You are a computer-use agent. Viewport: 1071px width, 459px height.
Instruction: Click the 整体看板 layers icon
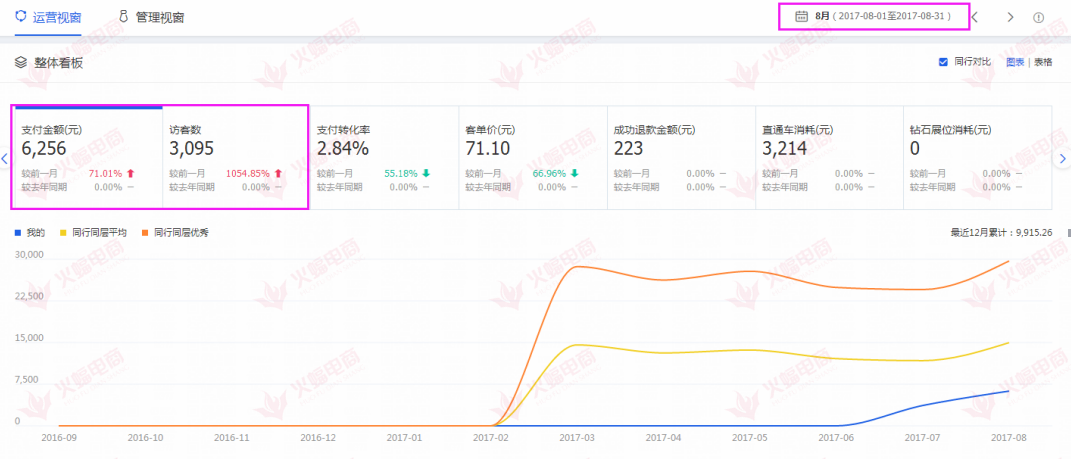point(20,62)
